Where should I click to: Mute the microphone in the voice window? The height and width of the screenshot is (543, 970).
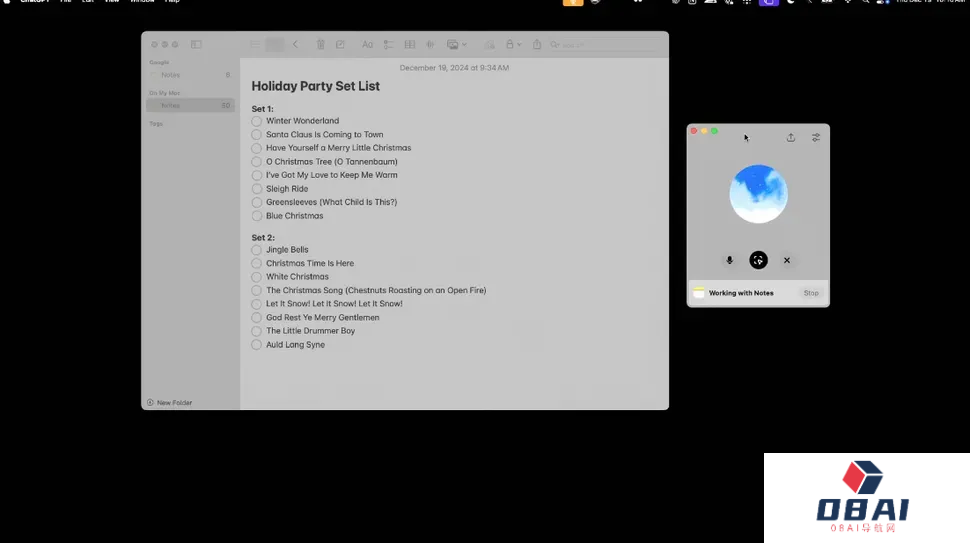[x=729, y=260]
